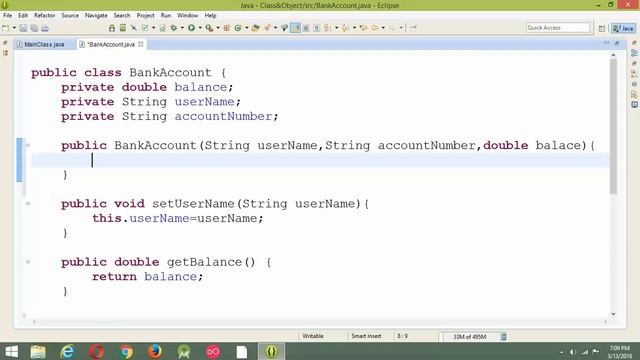Click the Run Garbage Collector trash icon
The height and width of the screenshot is (360, 640).
click(x=504, y=337)
